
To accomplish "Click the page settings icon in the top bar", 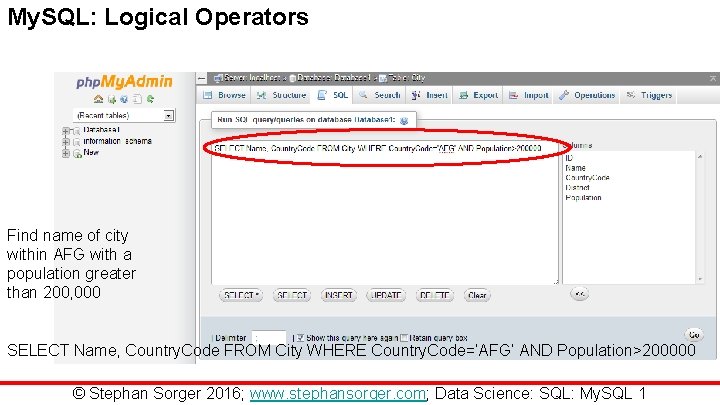I will tap(713, 79).
